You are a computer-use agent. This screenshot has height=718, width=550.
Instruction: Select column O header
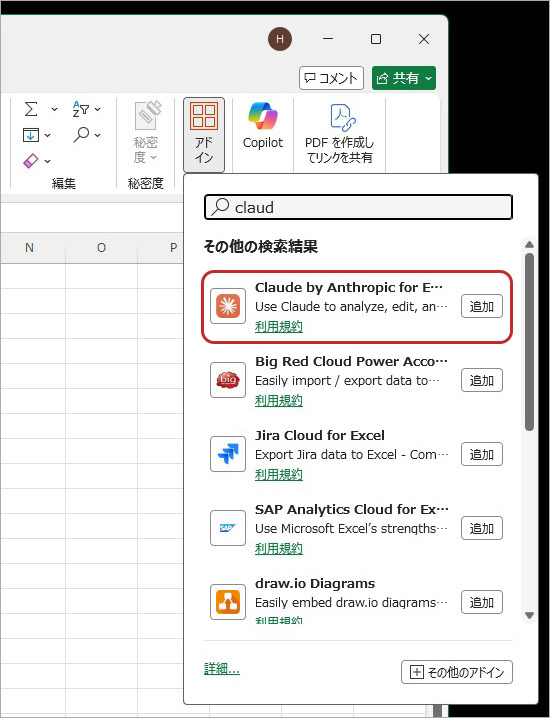click(x=101, y=248)
